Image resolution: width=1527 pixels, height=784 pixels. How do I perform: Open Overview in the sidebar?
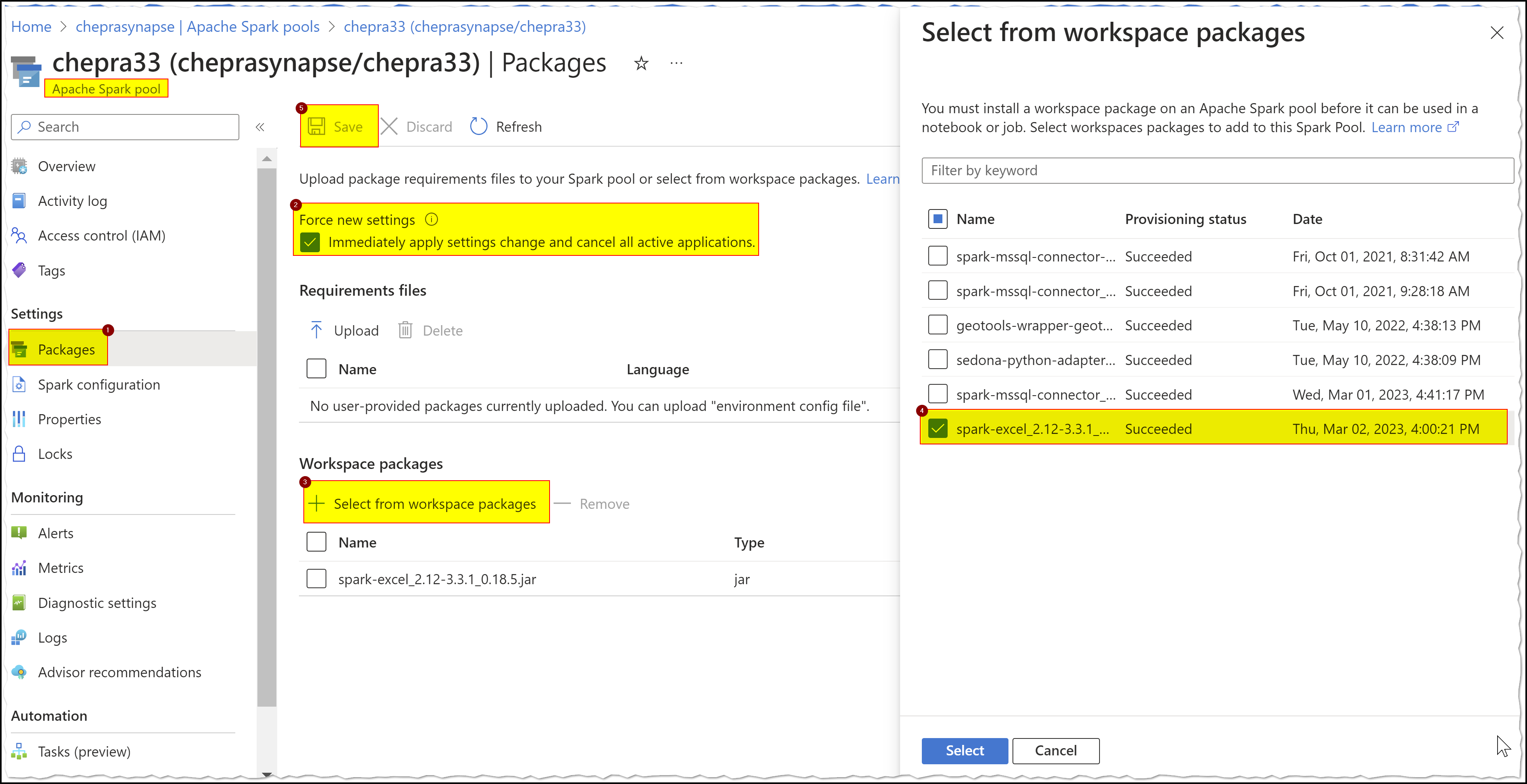(x=66, y=166)
